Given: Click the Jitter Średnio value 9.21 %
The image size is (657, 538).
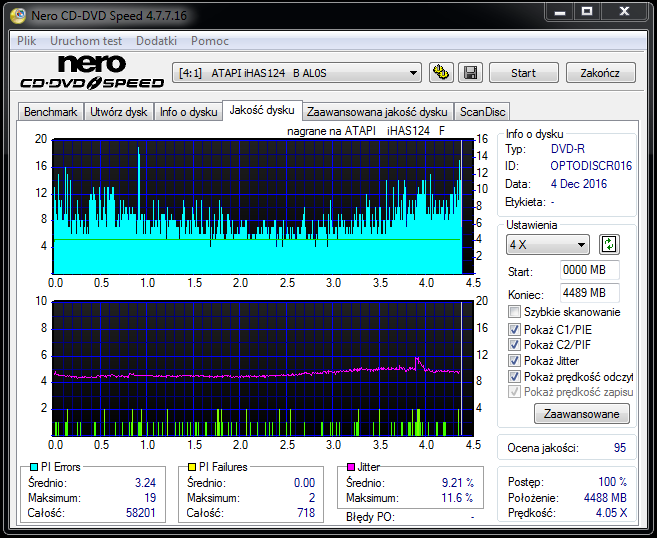Looking at the screenshot, I should point(458,483).
